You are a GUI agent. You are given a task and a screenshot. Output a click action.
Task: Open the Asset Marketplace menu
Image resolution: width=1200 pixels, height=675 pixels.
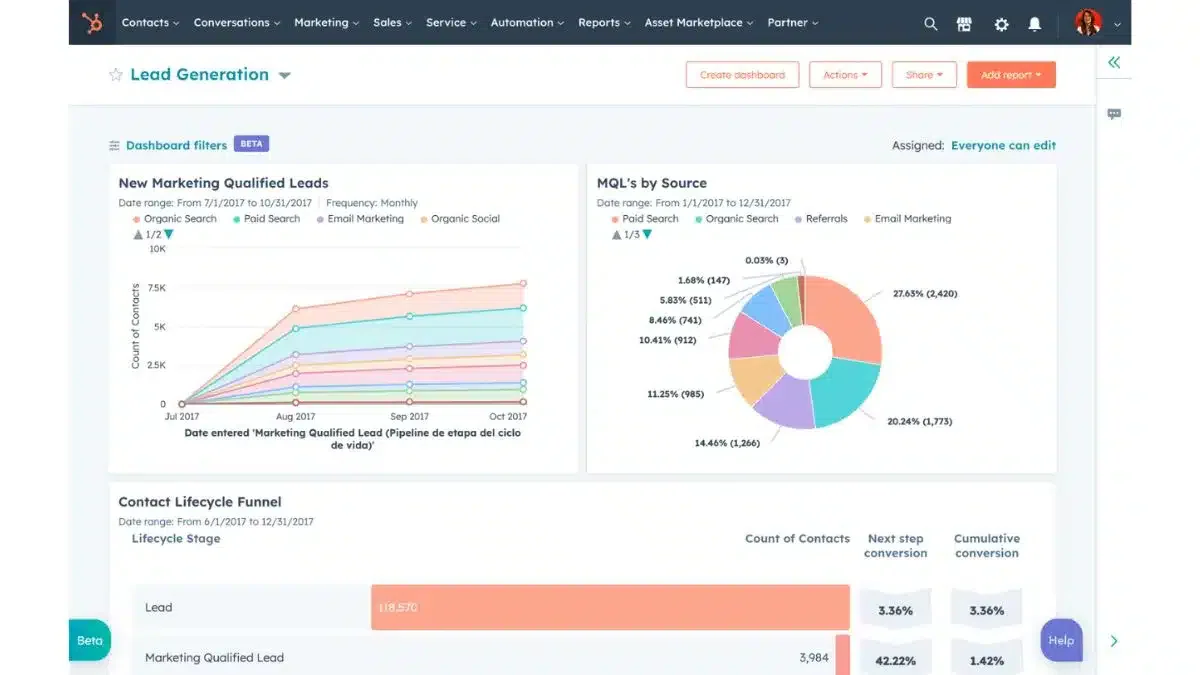click(x=699, y=22)
